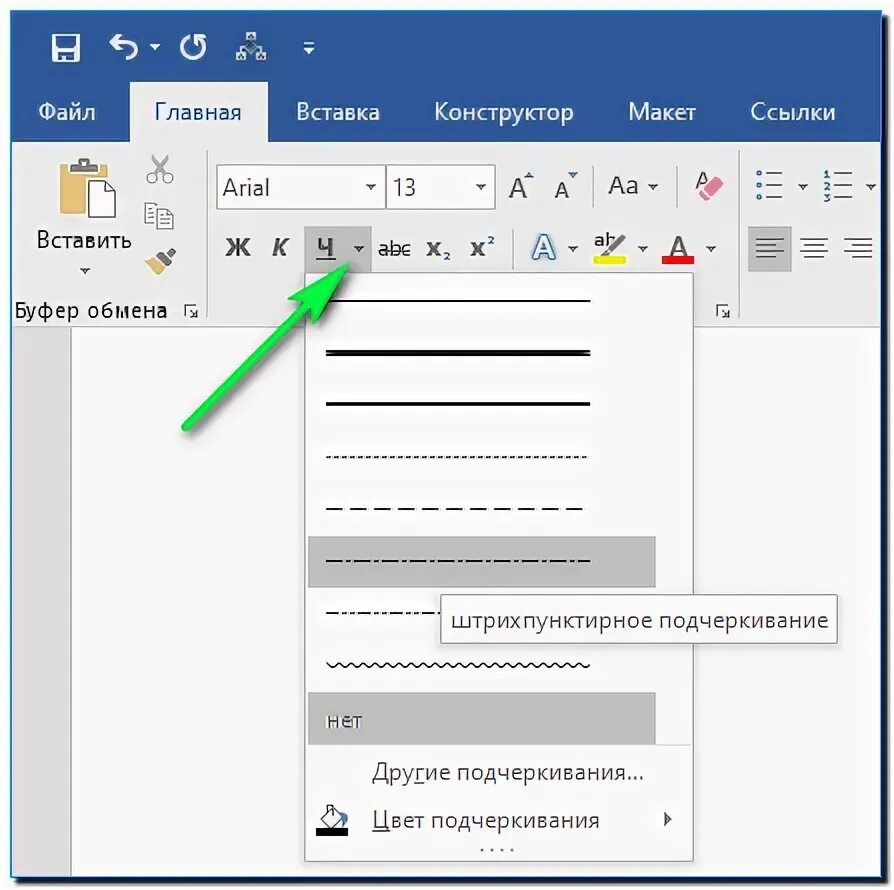Close the underline style dropdown arrow
Viewport: 894px width, 890px height.
[x=359, y=249]
